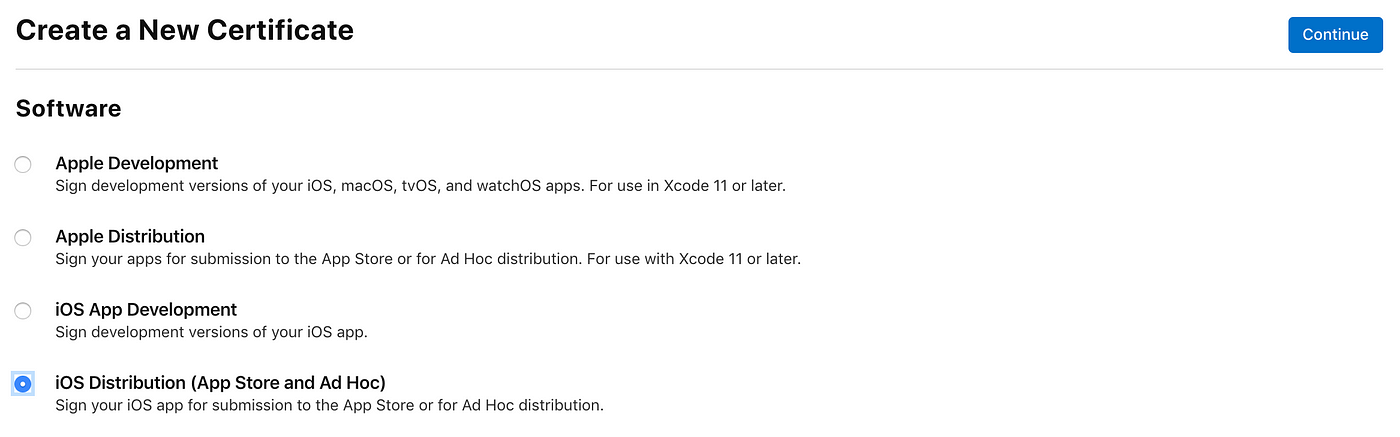Click the horizontal divider below the title
Screen dimensions: 1400x437
pos(699,69)
